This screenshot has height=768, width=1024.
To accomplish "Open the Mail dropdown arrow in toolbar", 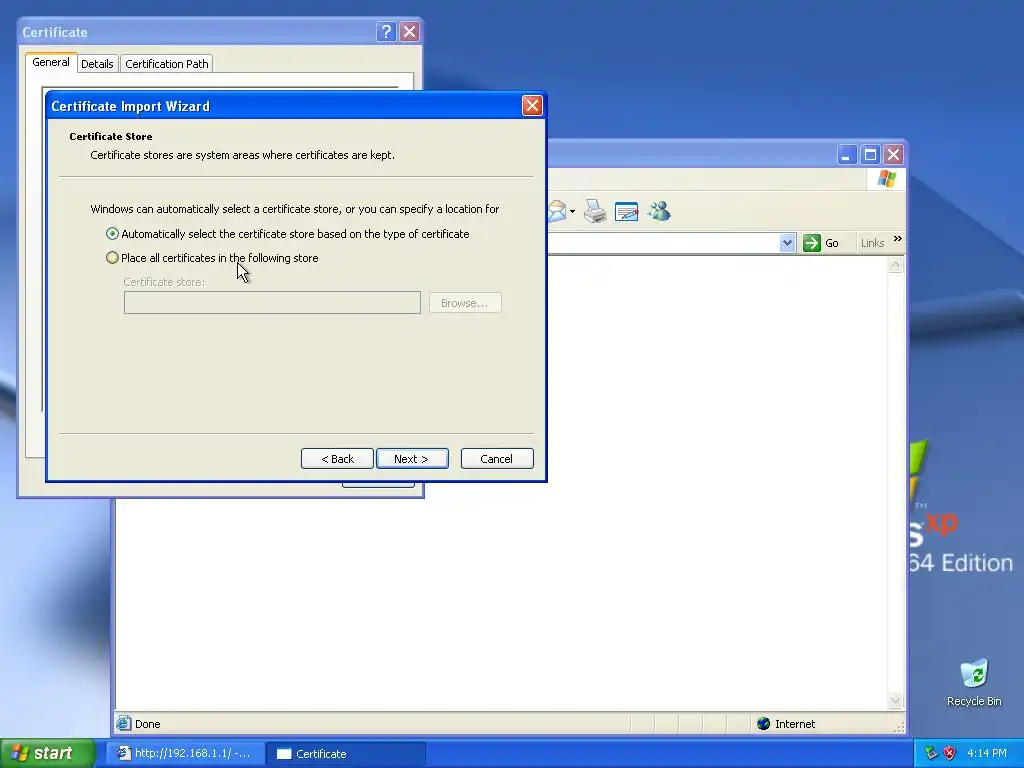I will 572,212.
